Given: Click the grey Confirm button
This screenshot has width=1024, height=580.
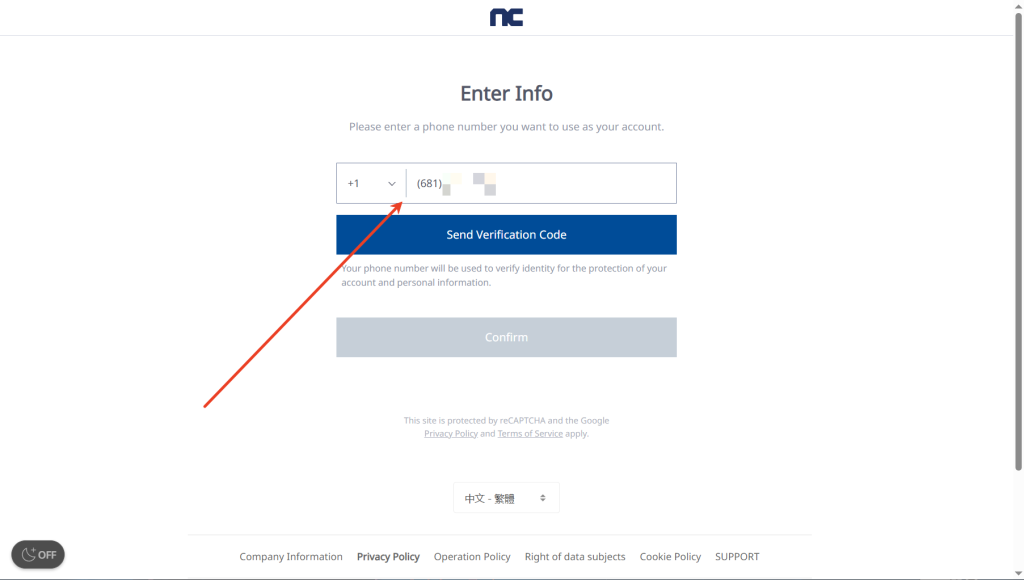Looking at the screenshot, I should [x=506, y=337].
